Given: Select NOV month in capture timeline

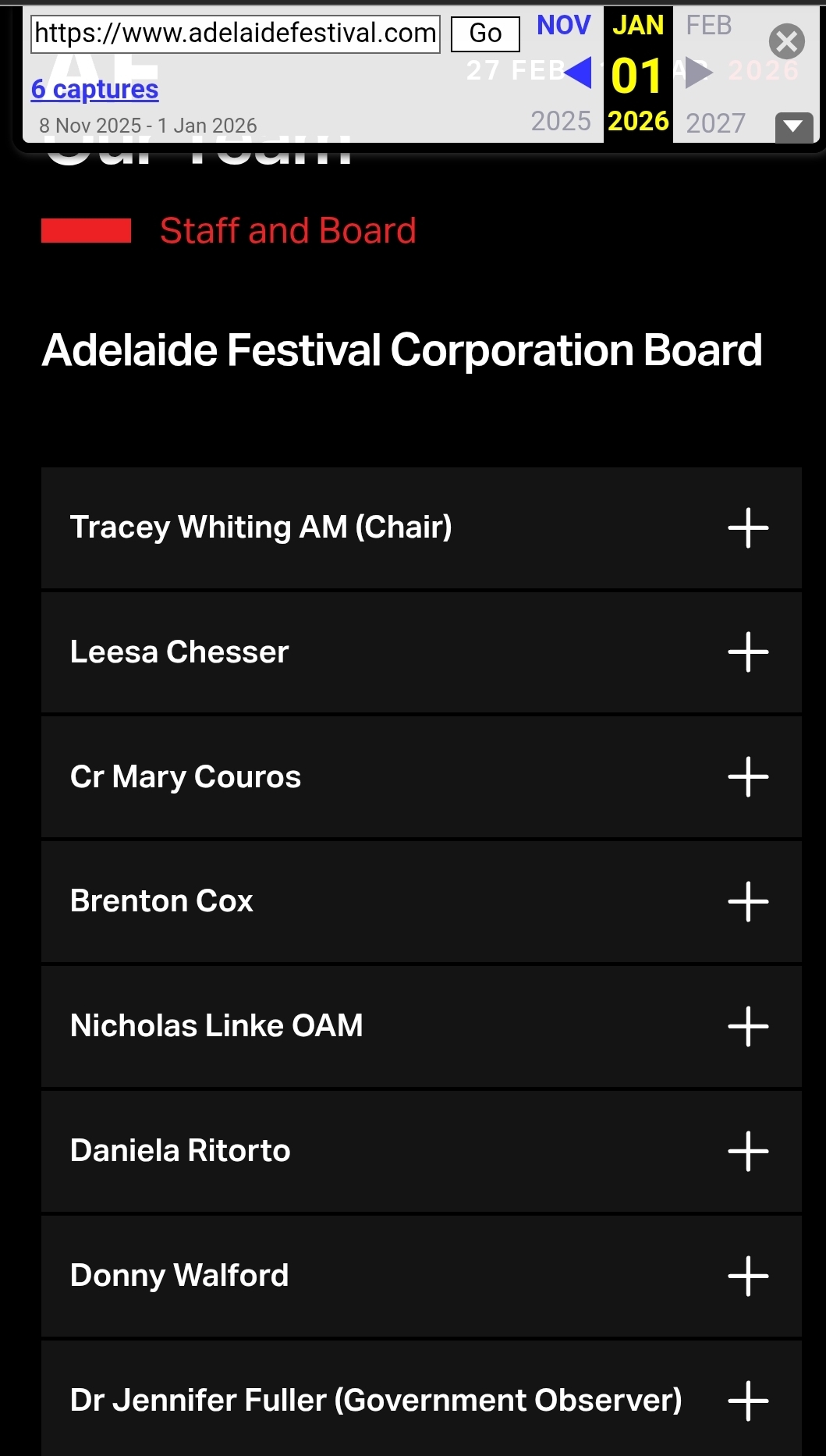Looking at the screenshot, I should (563, 25).
